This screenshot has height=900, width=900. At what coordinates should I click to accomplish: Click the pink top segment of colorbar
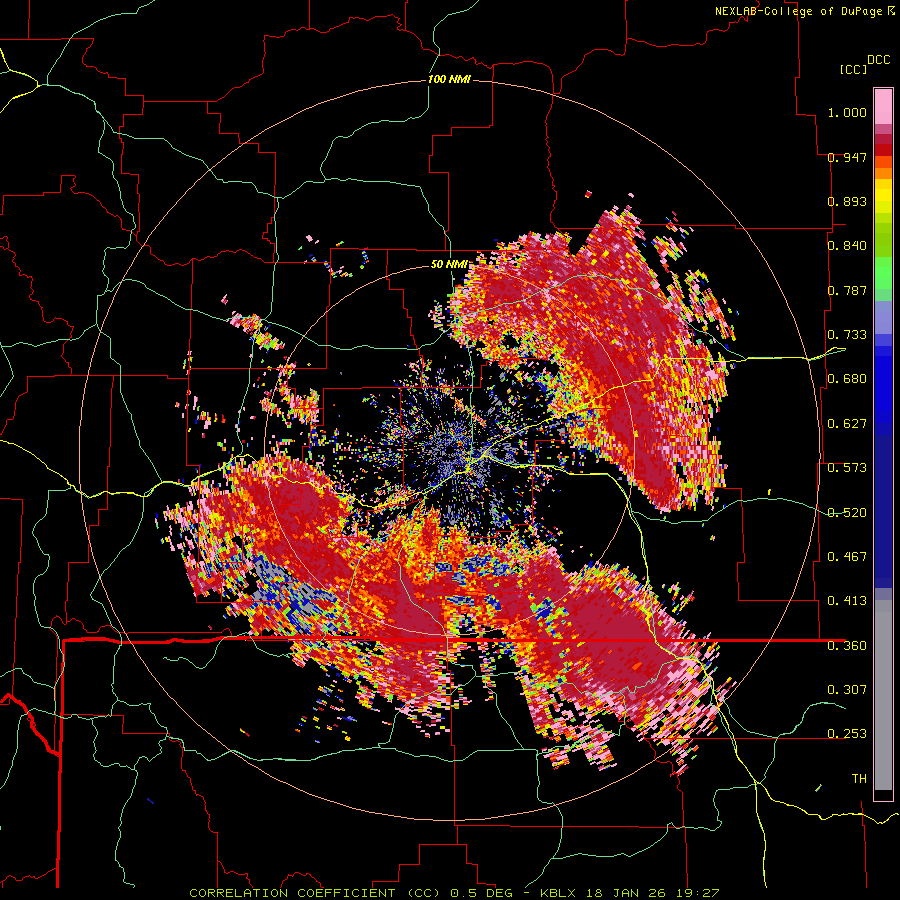tap(883, 106)
